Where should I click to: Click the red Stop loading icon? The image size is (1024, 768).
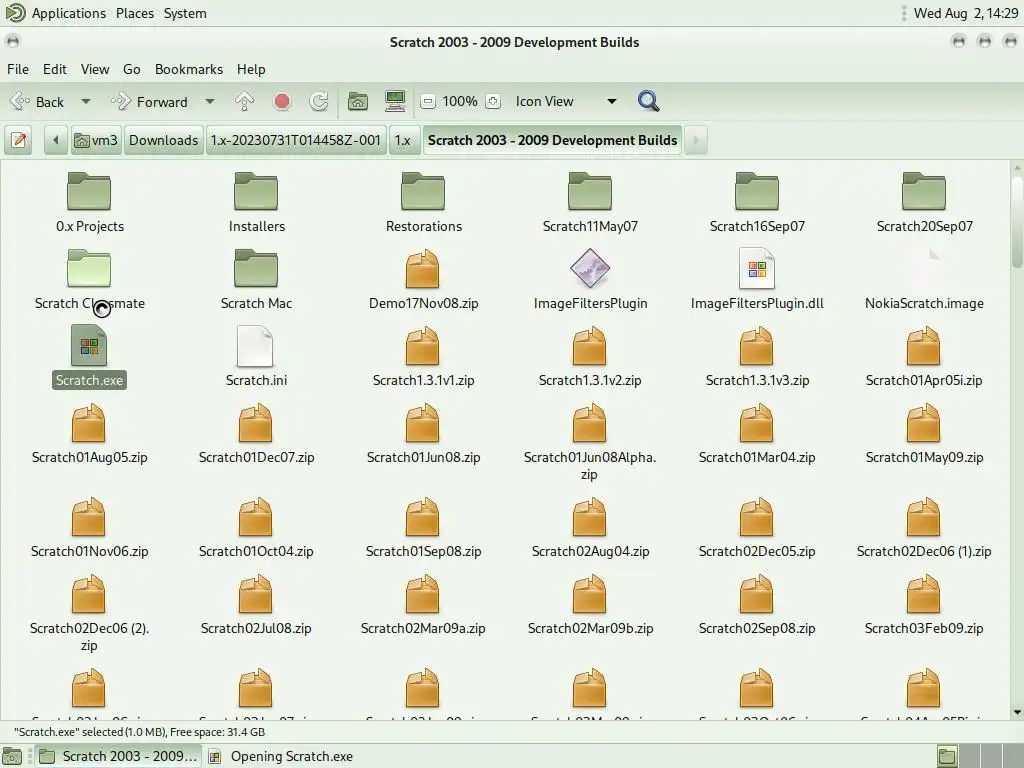click(x=282, y=101)
